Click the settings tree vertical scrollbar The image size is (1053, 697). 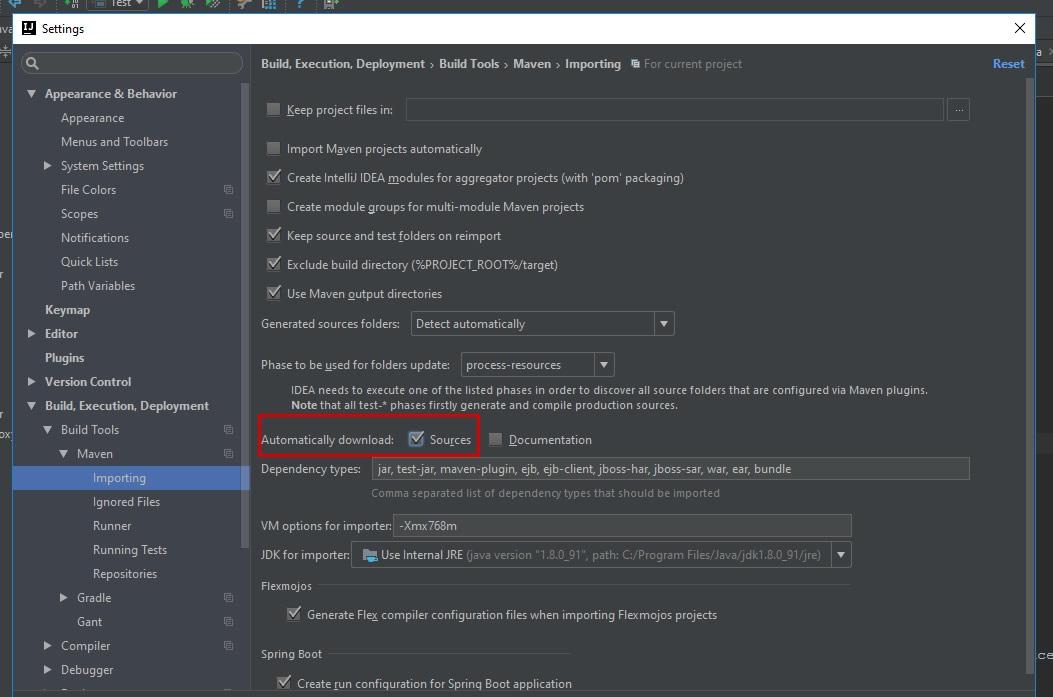(x=244, y=316)
